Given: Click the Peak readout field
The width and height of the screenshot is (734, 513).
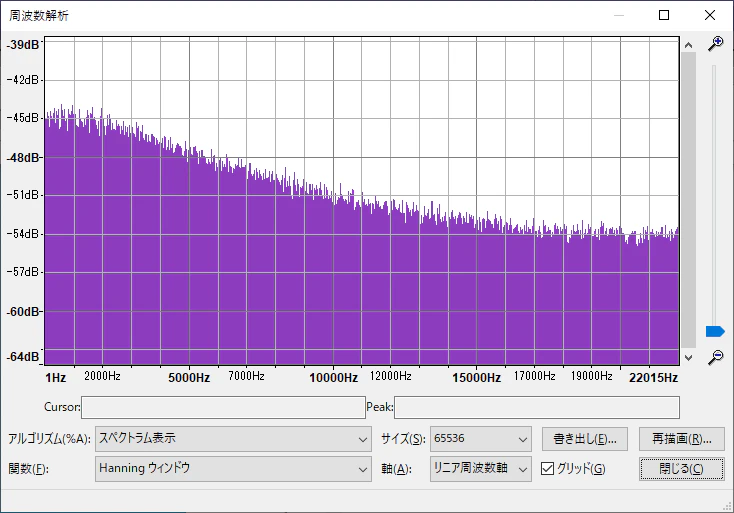Looking at the screenshot, I should coord(537,407).
